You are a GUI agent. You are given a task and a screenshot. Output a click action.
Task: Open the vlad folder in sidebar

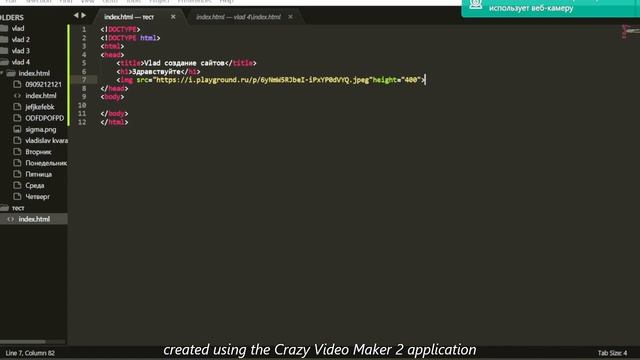(x=18, y=28)
